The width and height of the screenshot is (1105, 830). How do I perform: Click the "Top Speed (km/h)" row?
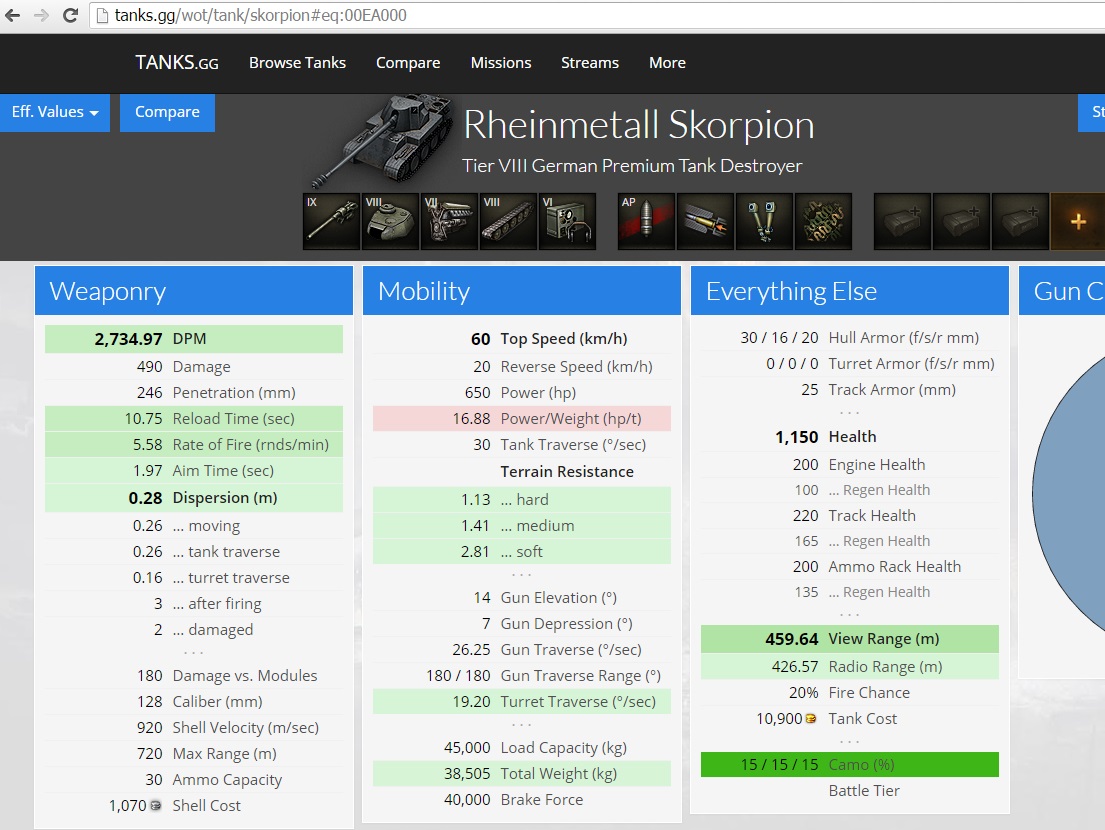pos(522,339)
